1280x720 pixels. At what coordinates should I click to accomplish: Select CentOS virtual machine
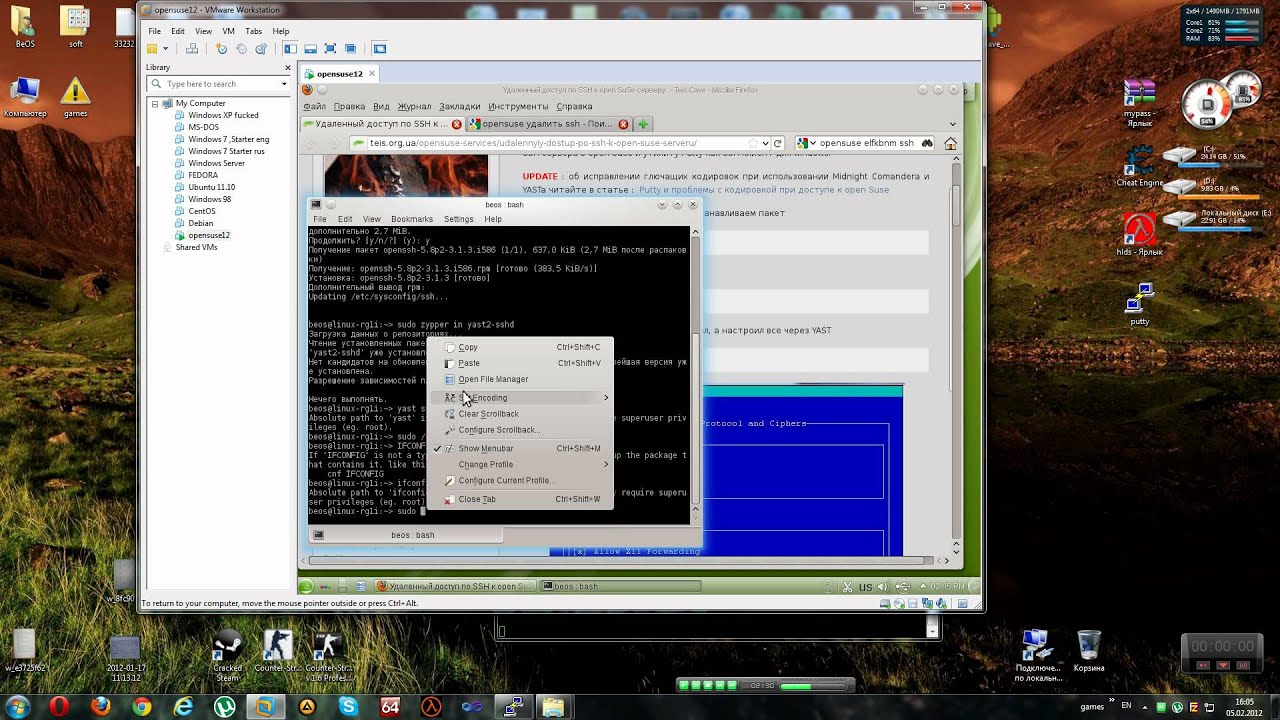pyautogui.click(x=202, y=211)
